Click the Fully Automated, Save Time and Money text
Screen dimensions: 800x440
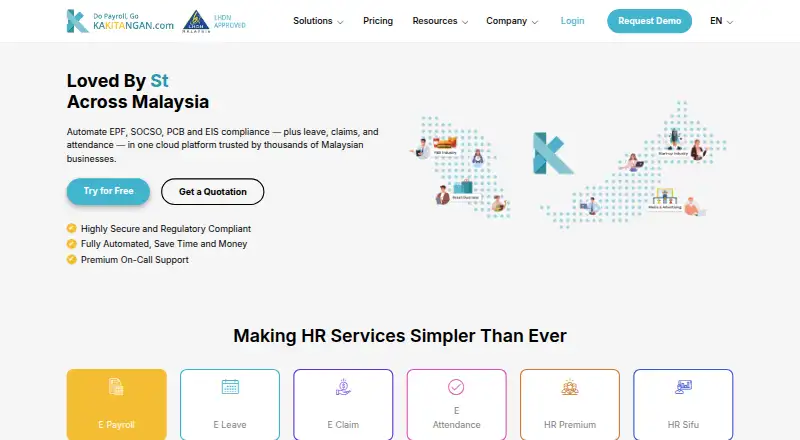coord(164,244)
